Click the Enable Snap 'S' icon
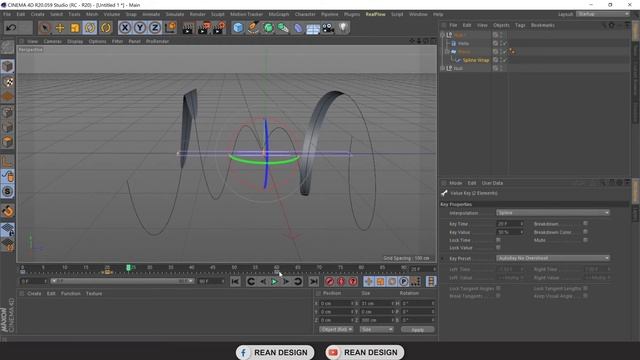640x360 pixels. point(7,191)
